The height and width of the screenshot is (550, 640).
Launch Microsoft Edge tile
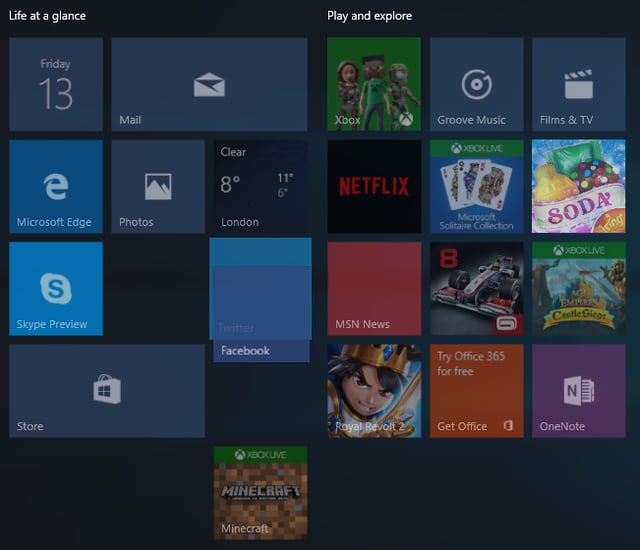tap(56, 186)
